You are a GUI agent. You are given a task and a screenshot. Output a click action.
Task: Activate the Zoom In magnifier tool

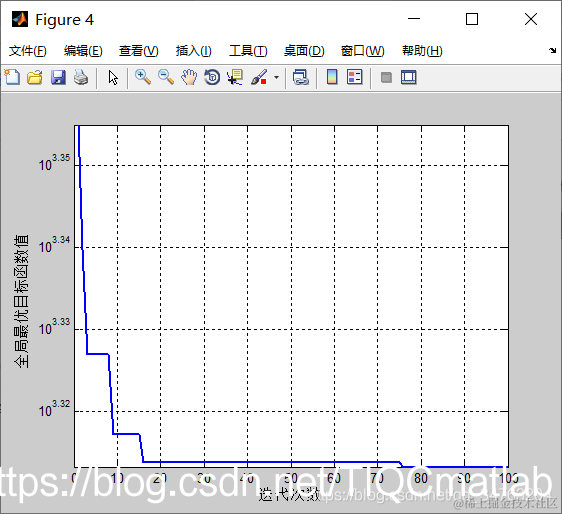tap(143, 77)
